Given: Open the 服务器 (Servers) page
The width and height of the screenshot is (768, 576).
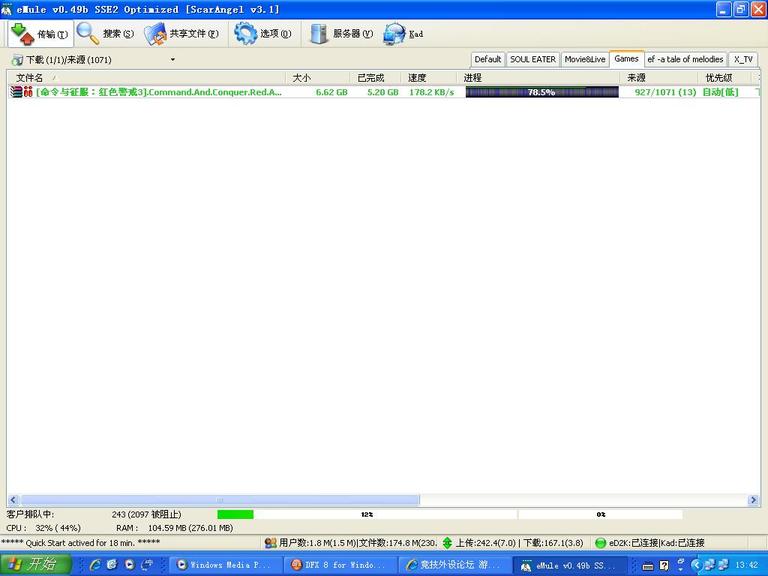Looking at the screenshot, I should (x=341, y=34).
